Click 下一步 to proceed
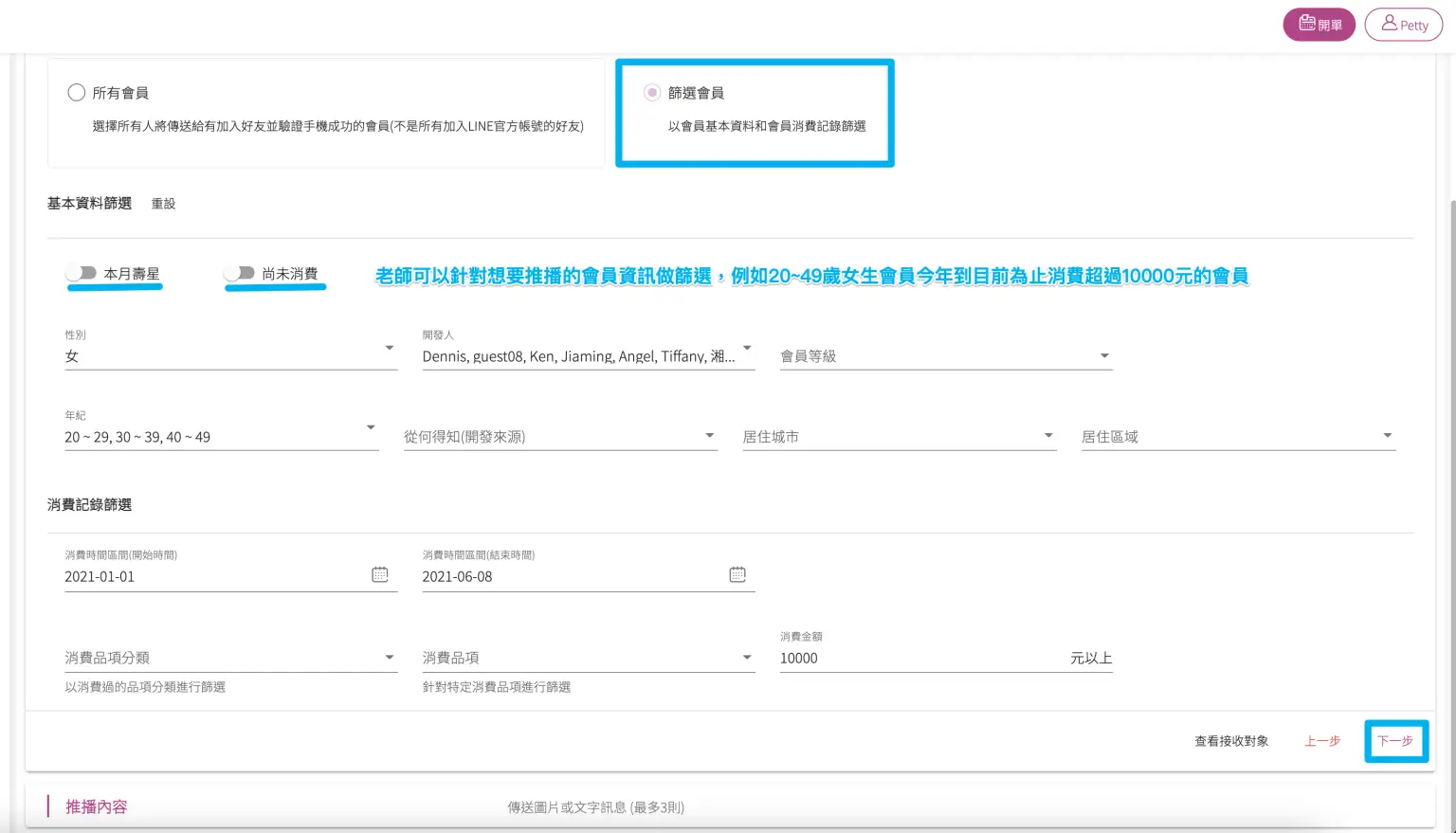 1394,741
